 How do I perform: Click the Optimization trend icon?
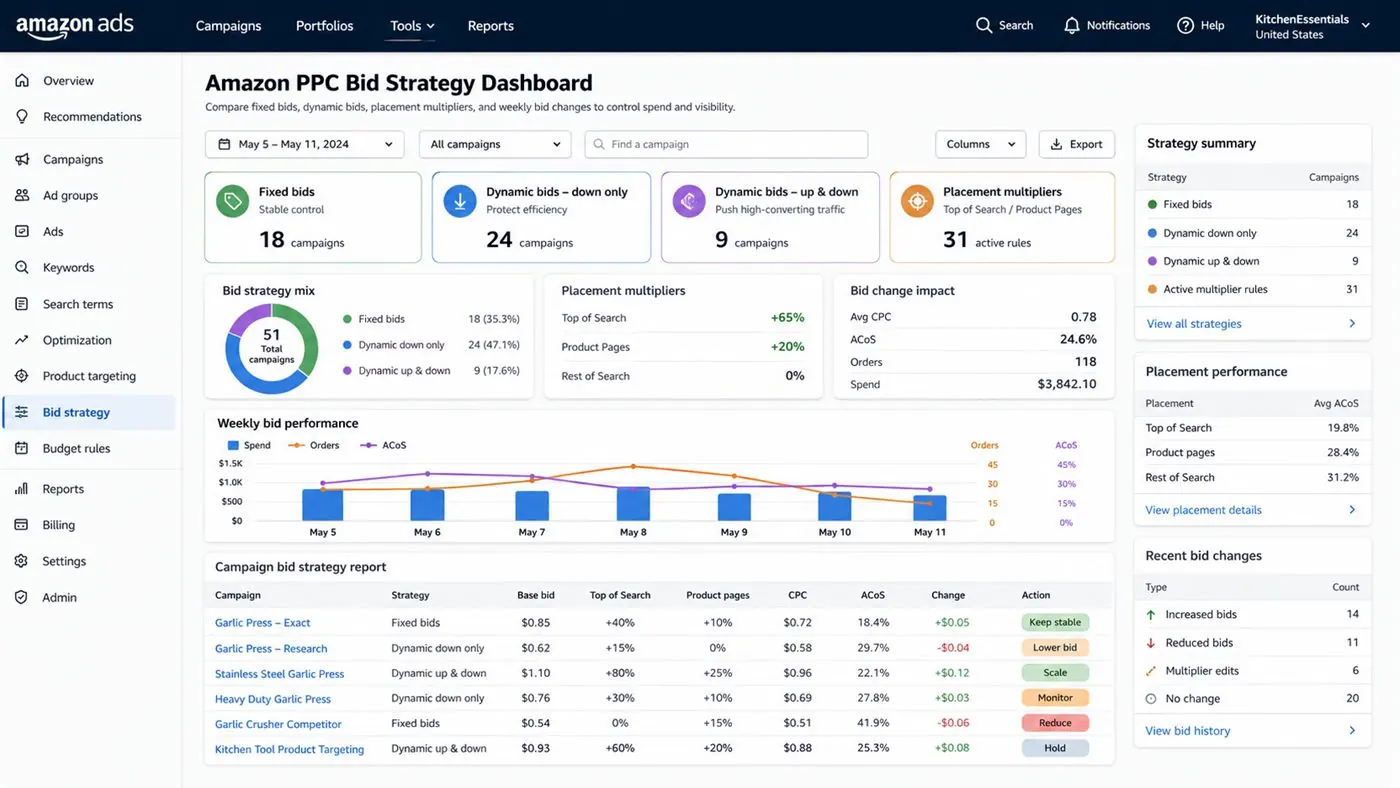(x=22, y=340)
